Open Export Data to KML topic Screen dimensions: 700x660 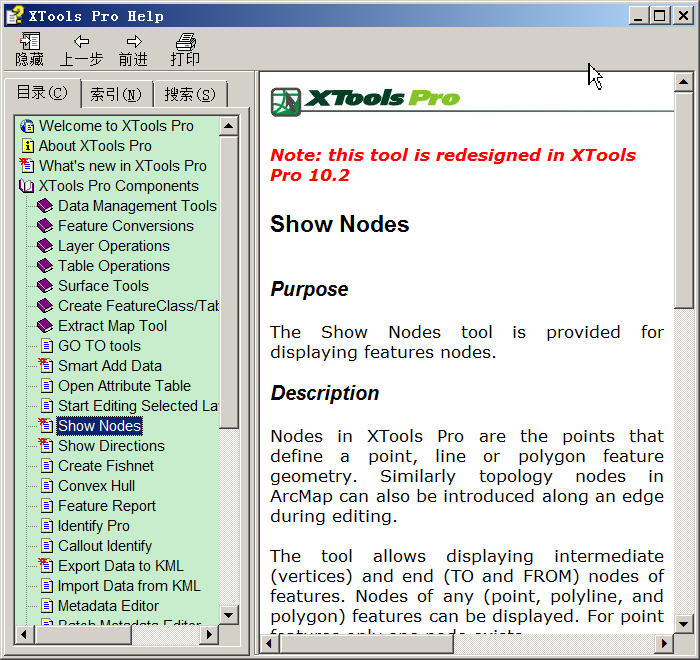coord(121,566)
